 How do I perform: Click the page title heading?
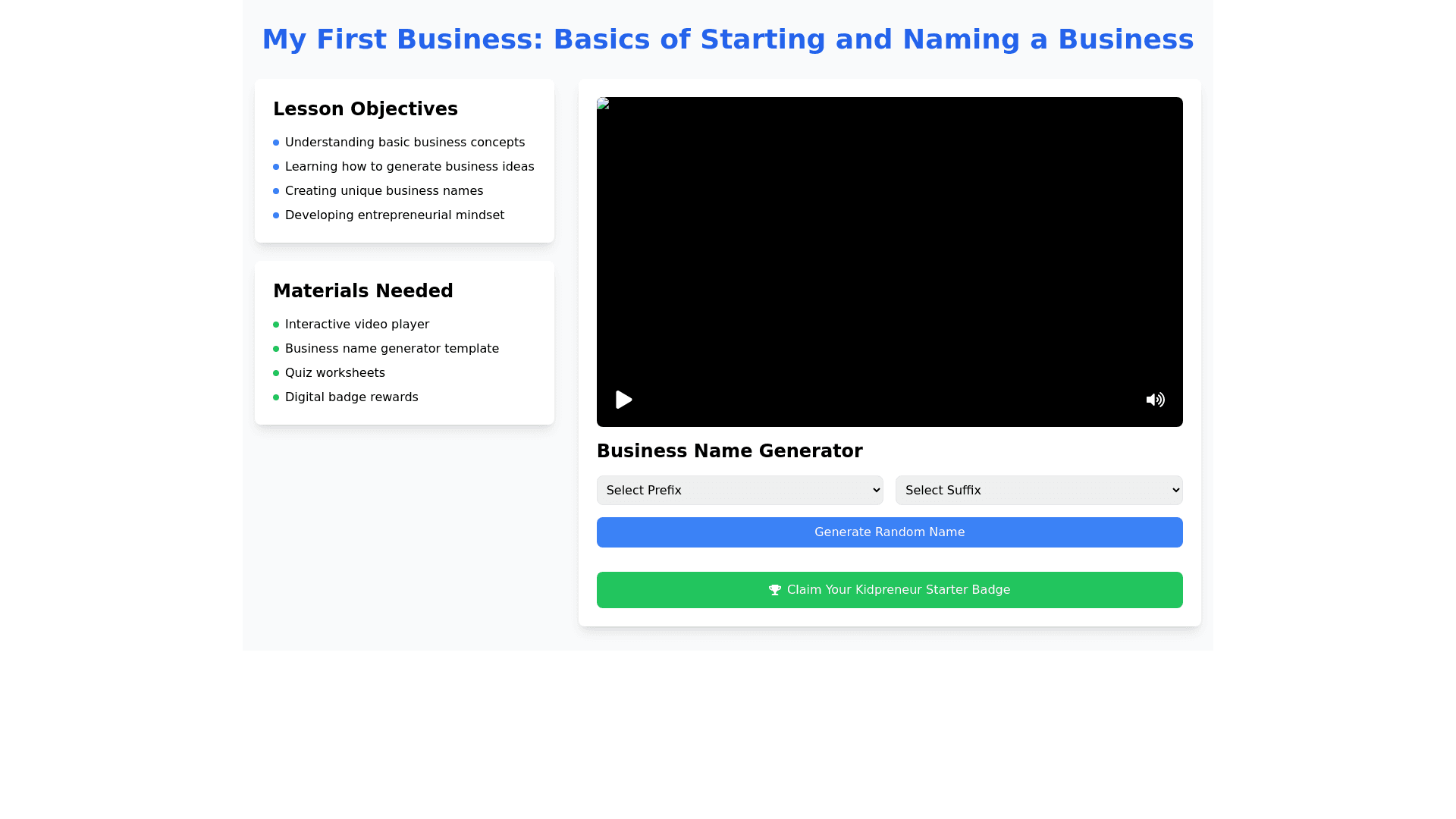tap(728, 39)
